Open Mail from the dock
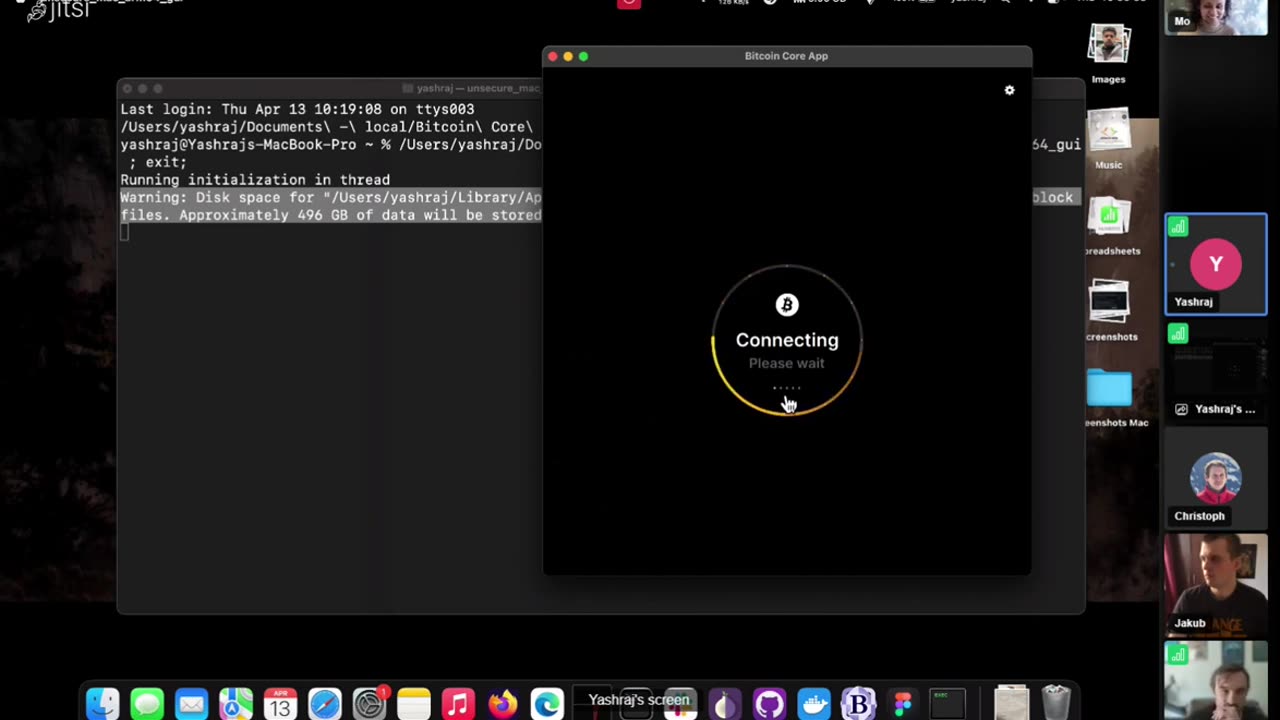This screenshot has height=720, width=1280. pos(191,704)
